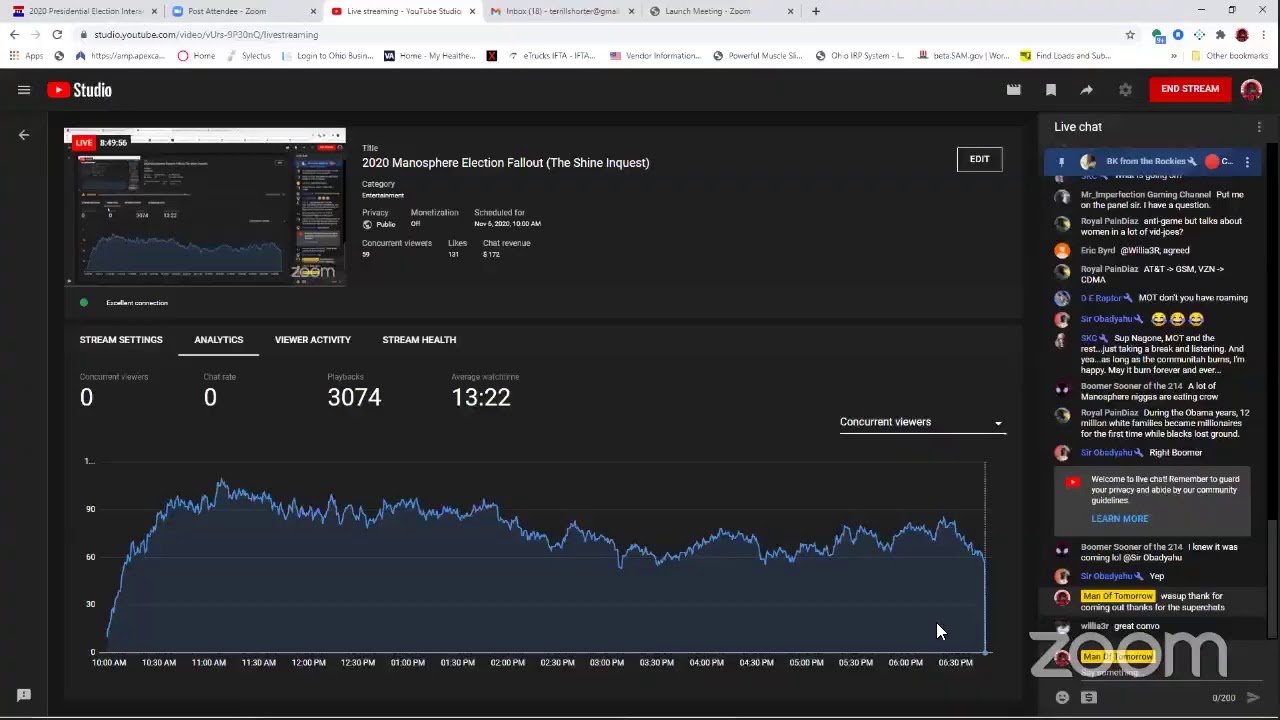Open the Live chat options menu

pyautogui.click(x=1259, y=127)
